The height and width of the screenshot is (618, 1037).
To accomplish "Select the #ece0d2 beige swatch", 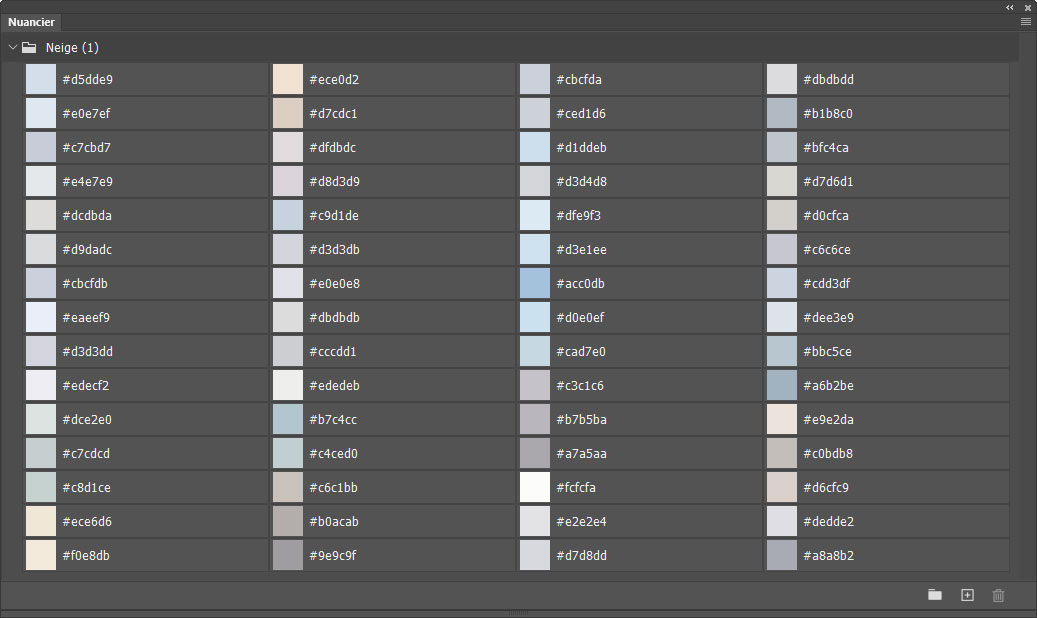I will tap(288, 80).
